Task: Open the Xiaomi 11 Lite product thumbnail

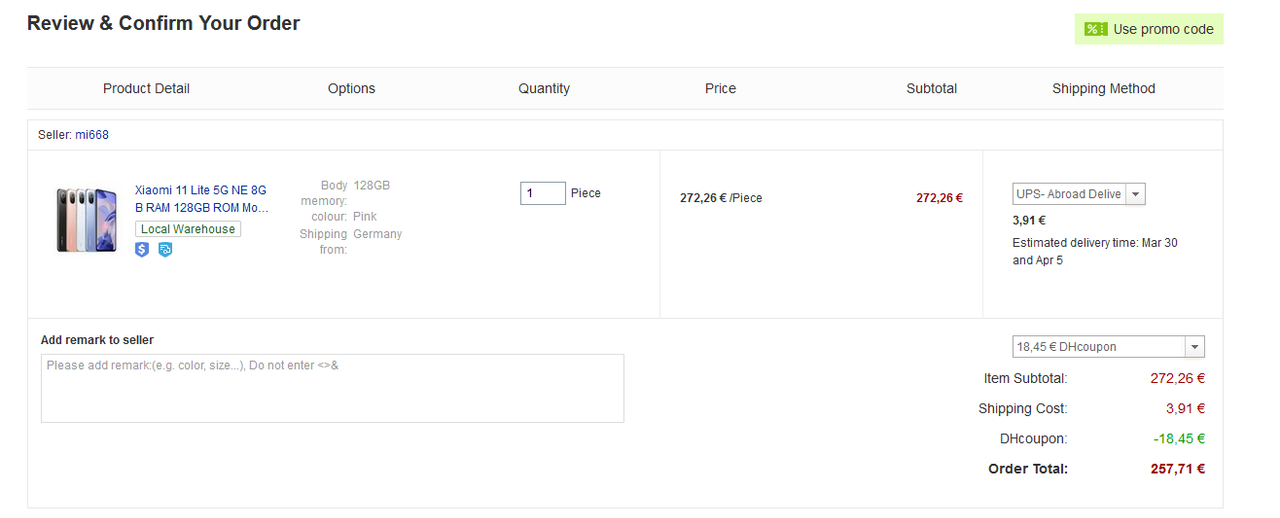Action: 86,219
